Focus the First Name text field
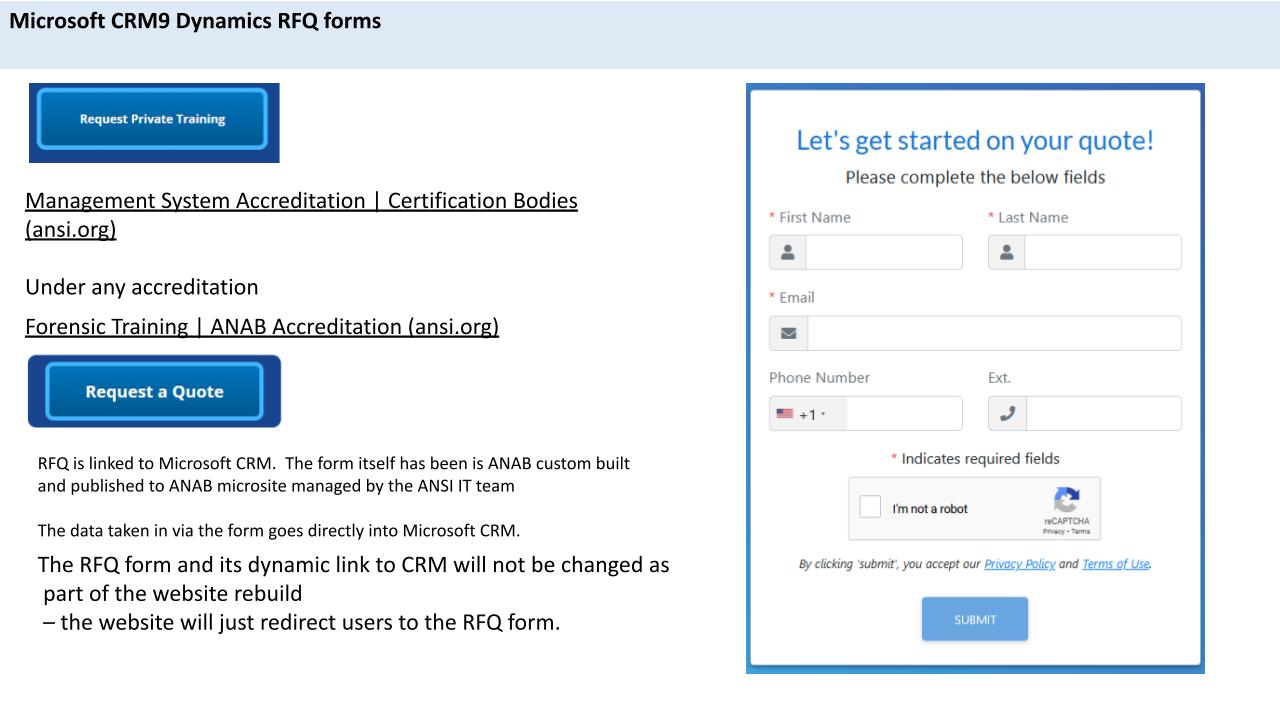The width and height of the screenshot is (1280, 720). click(883, 253)
